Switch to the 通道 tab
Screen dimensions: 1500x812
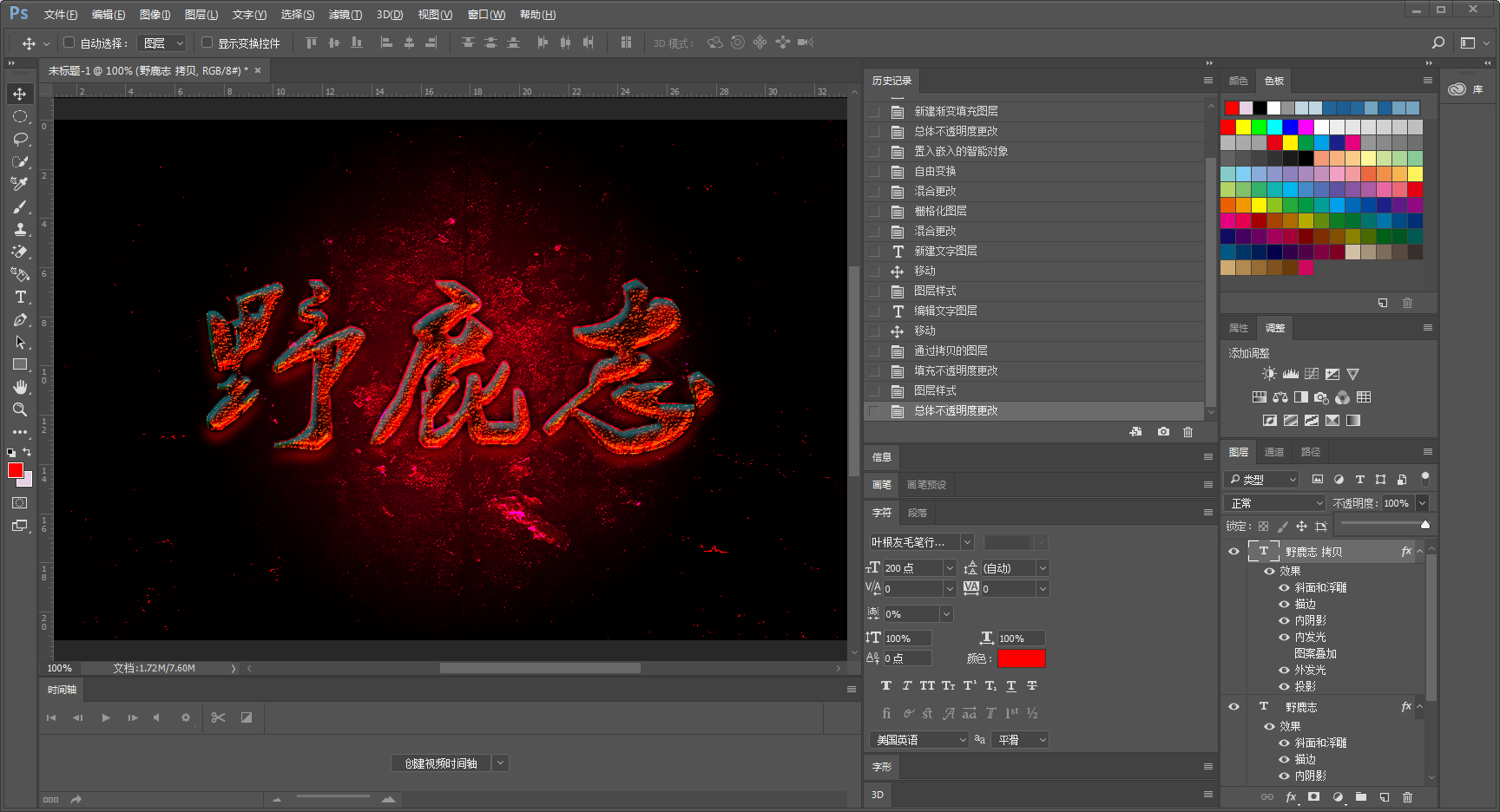pyautogui.click(x=1273, y=452)
